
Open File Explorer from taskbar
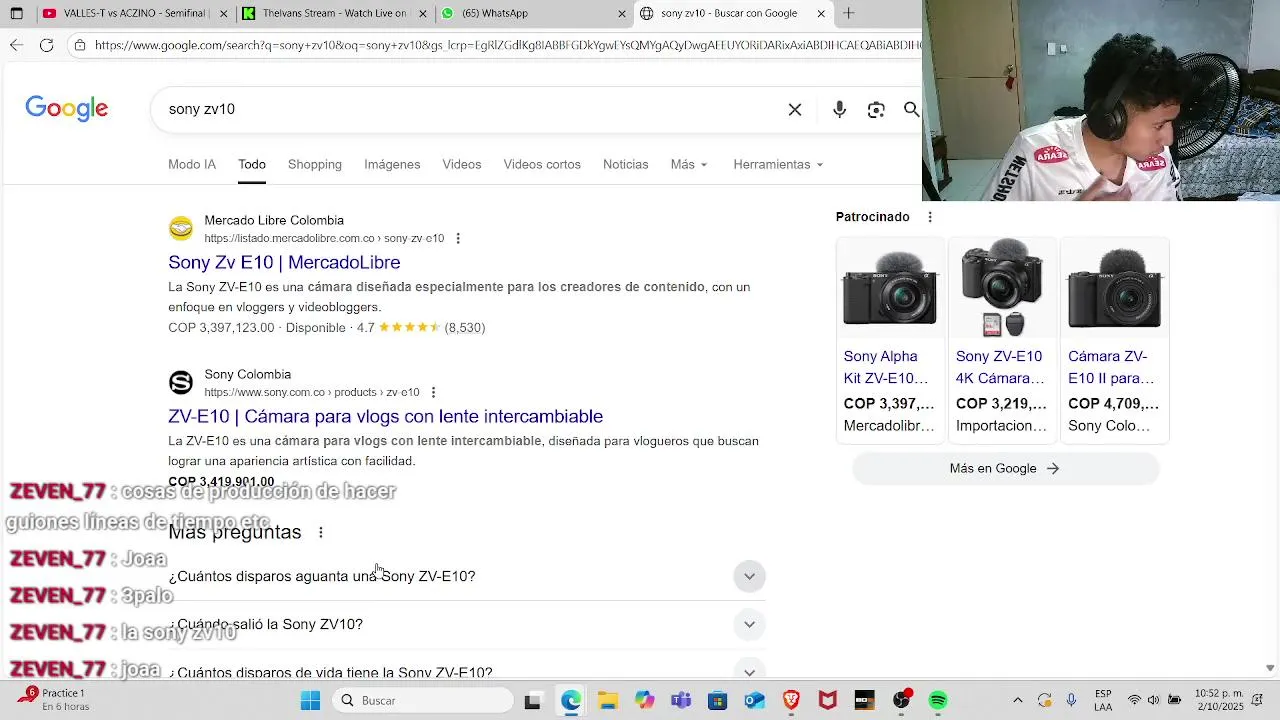608,701
